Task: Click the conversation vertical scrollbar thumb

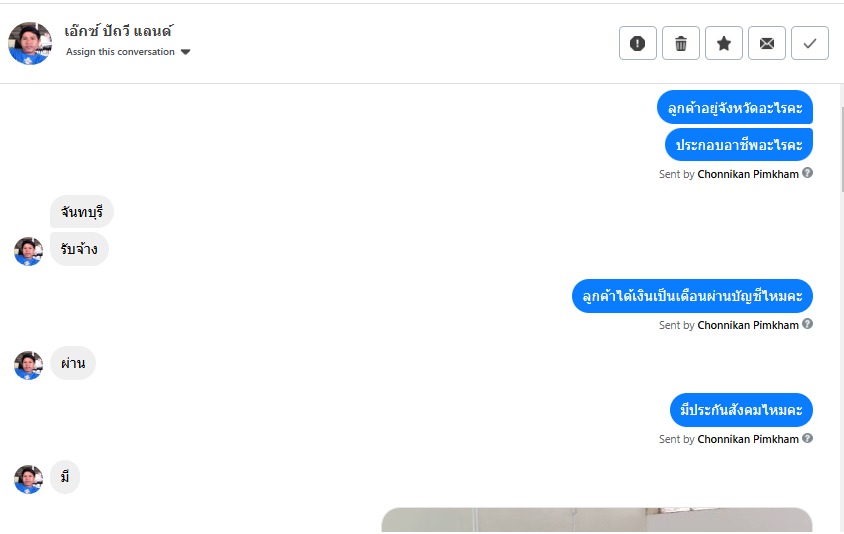Action: [841, 149]
